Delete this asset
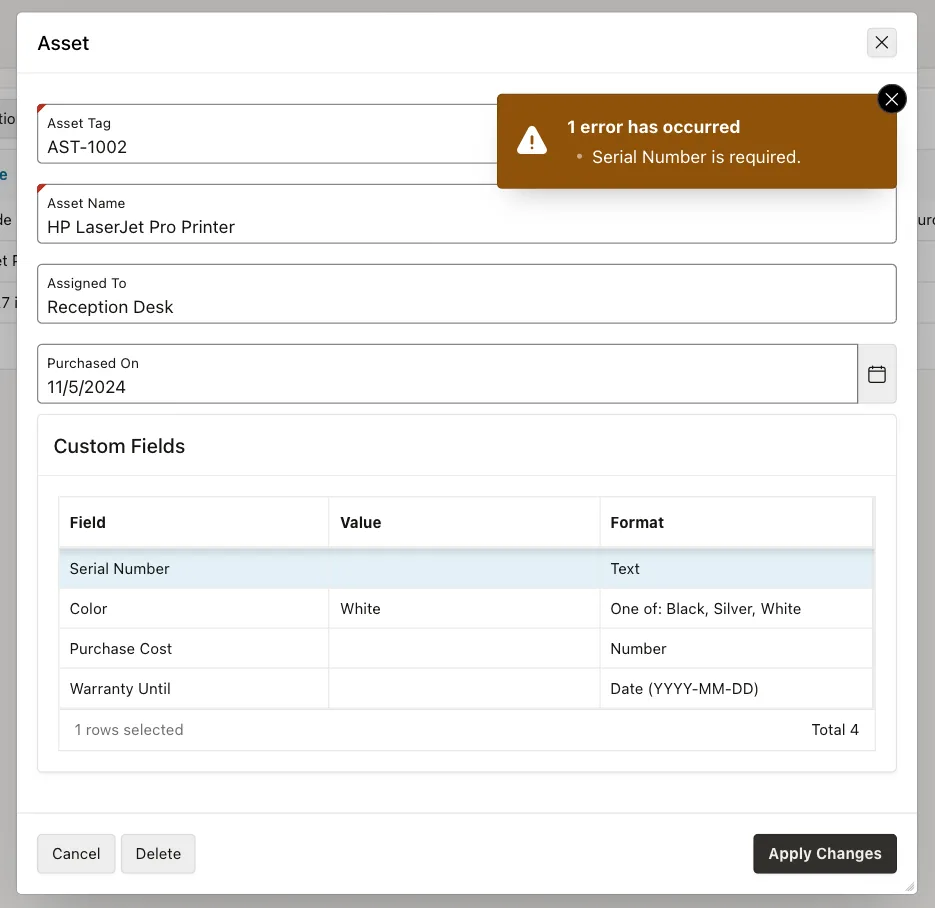935x908 pixels. click(x=158, y=854)
